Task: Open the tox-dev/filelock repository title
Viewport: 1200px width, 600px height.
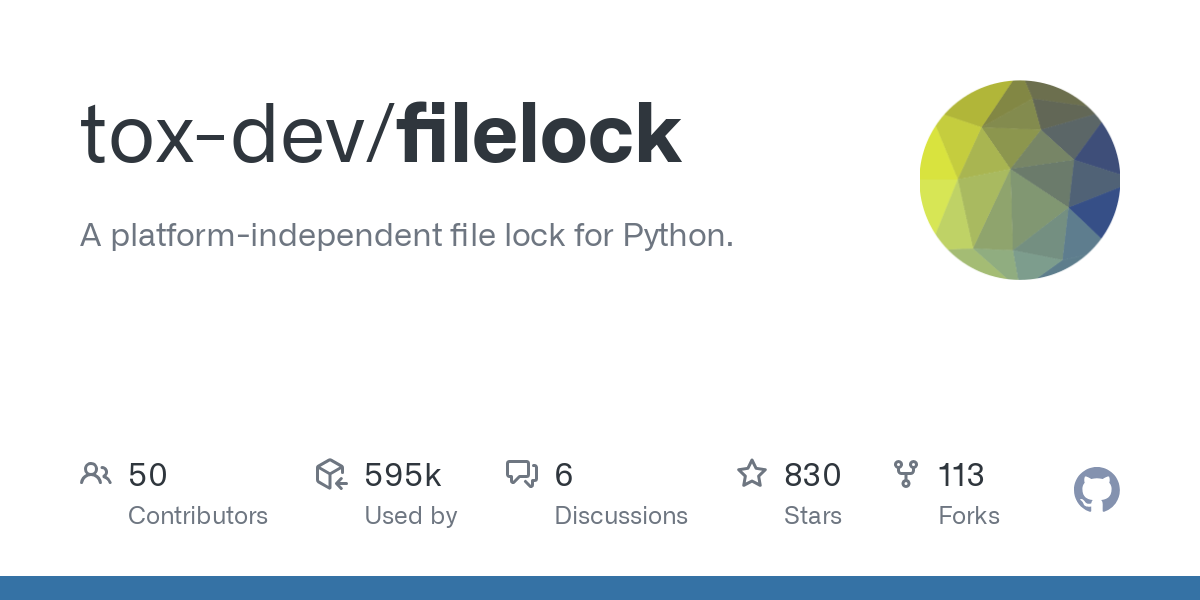Action: coord(381,134)
